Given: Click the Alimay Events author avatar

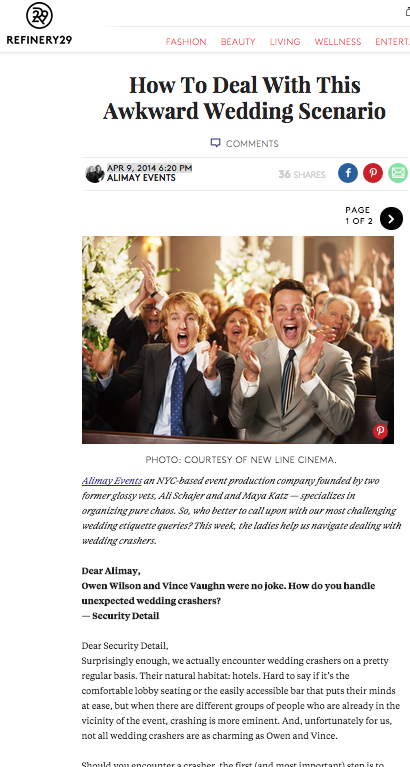Looking at the screenshot, I should 94,174.
